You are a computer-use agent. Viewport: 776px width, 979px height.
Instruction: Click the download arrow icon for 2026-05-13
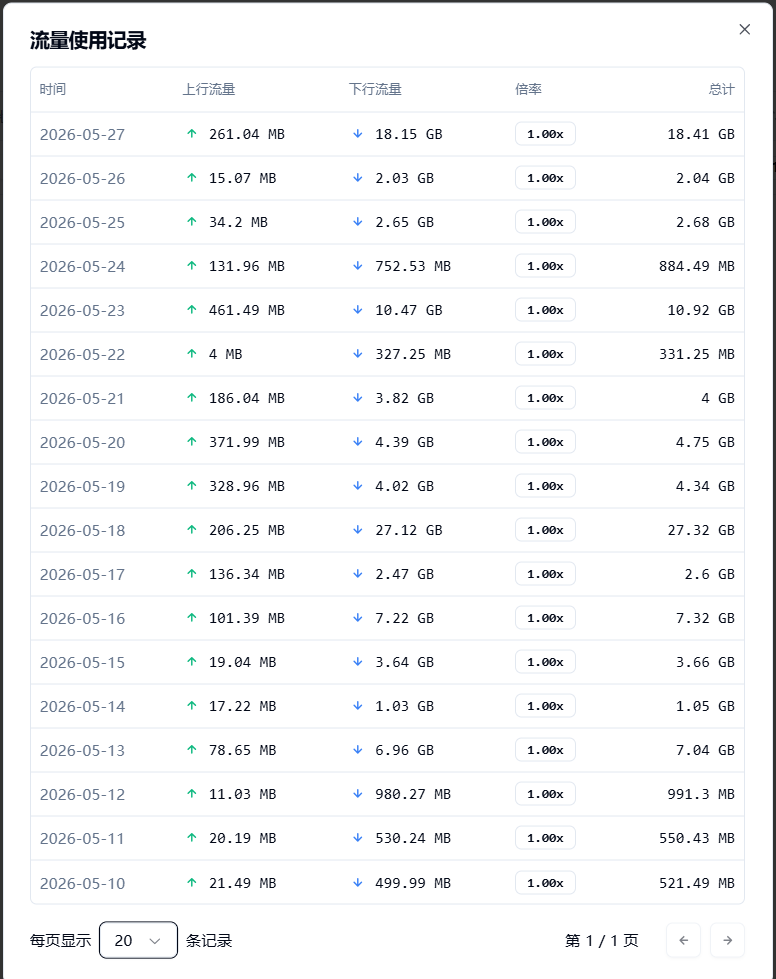358,750
